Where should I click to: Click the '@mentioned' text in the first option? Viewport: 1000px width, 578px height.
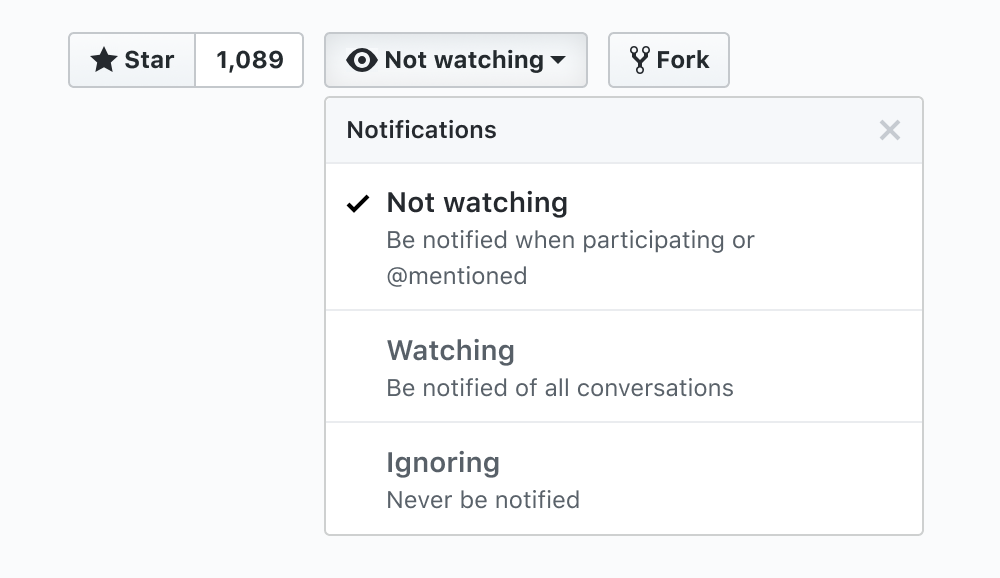[x=457, y=276]
